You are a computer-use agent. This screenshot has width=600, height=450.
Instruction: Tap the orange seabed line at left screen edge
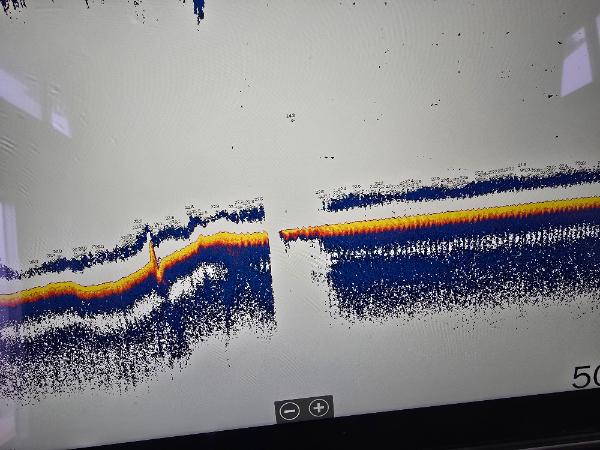point(5,297)
